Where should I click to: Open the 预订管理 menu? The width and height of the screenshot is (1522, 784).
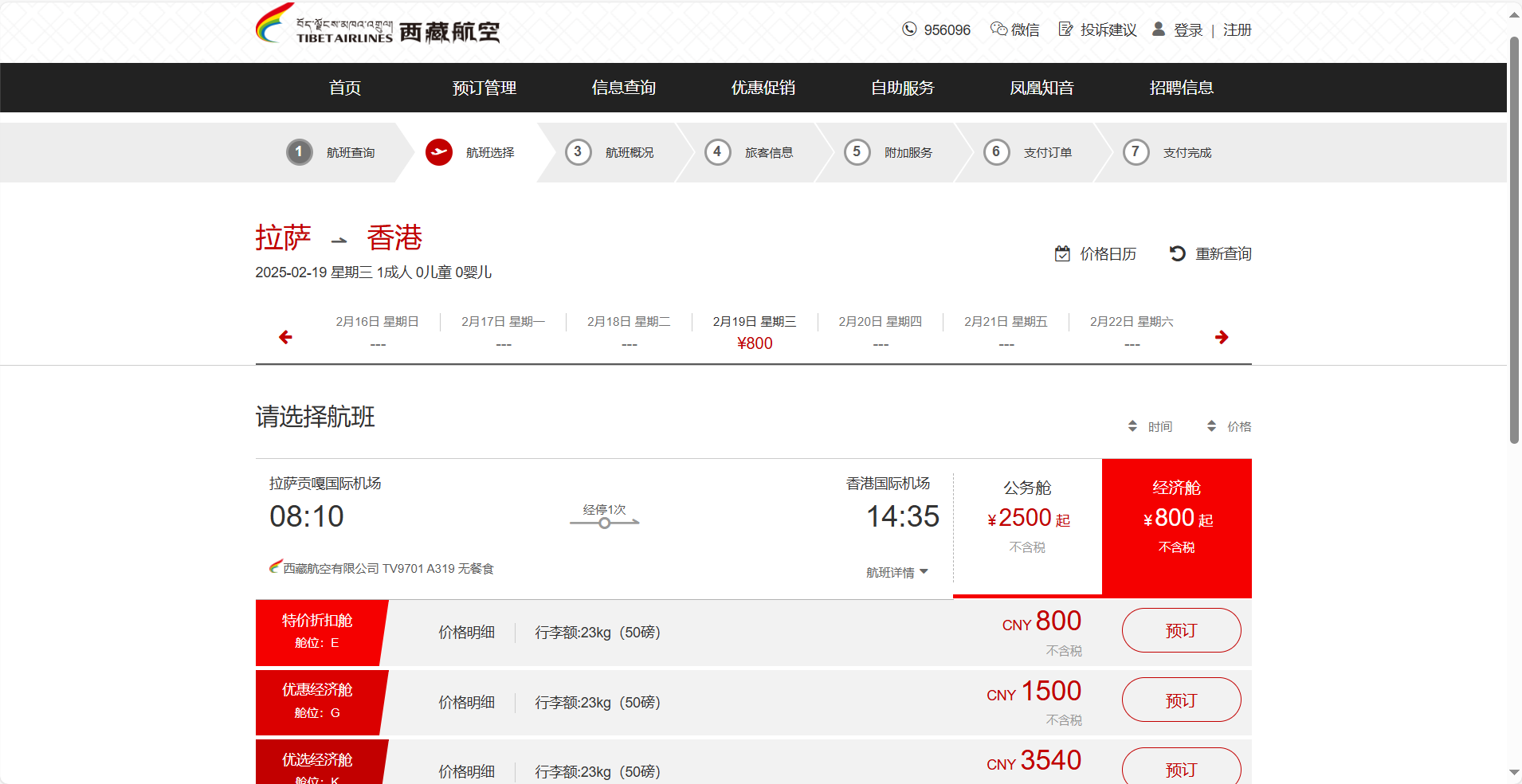point(484,88)
